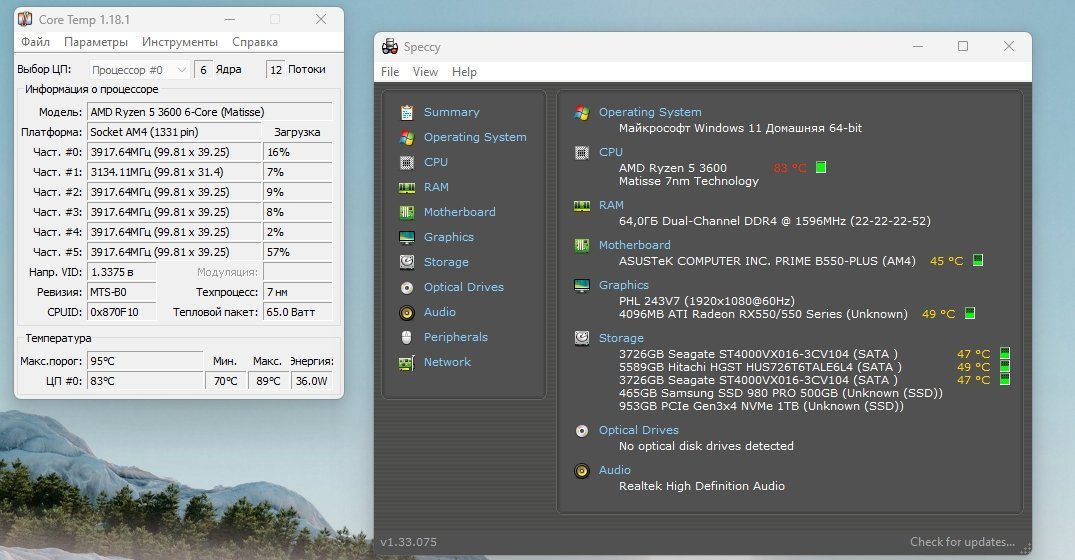This screenshot has height=560, width=1075.
Task: Click the red 83 °C CPU temperature reading
Action: coord(790,168)
